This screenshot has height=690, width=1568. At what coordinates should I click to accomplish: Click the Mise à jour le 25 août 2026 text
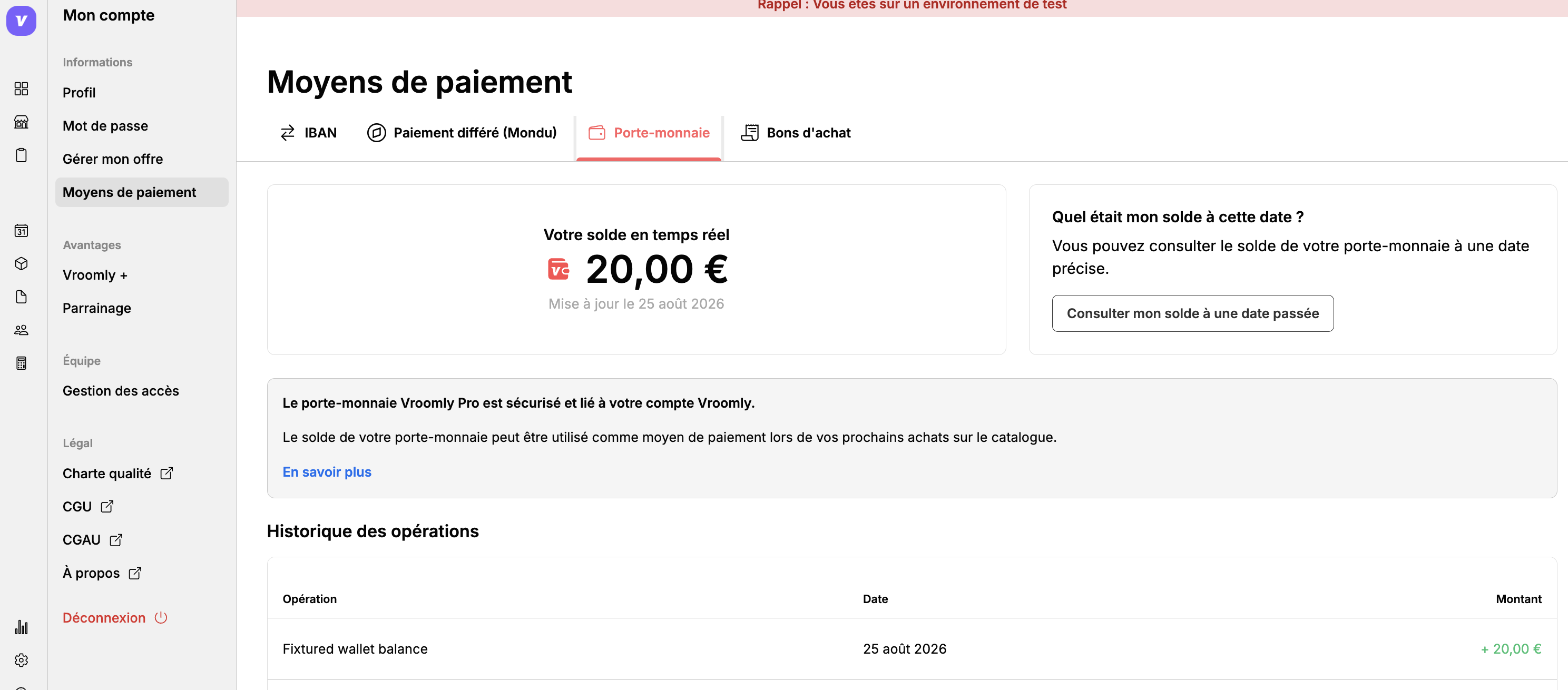(x=636, y=303)
